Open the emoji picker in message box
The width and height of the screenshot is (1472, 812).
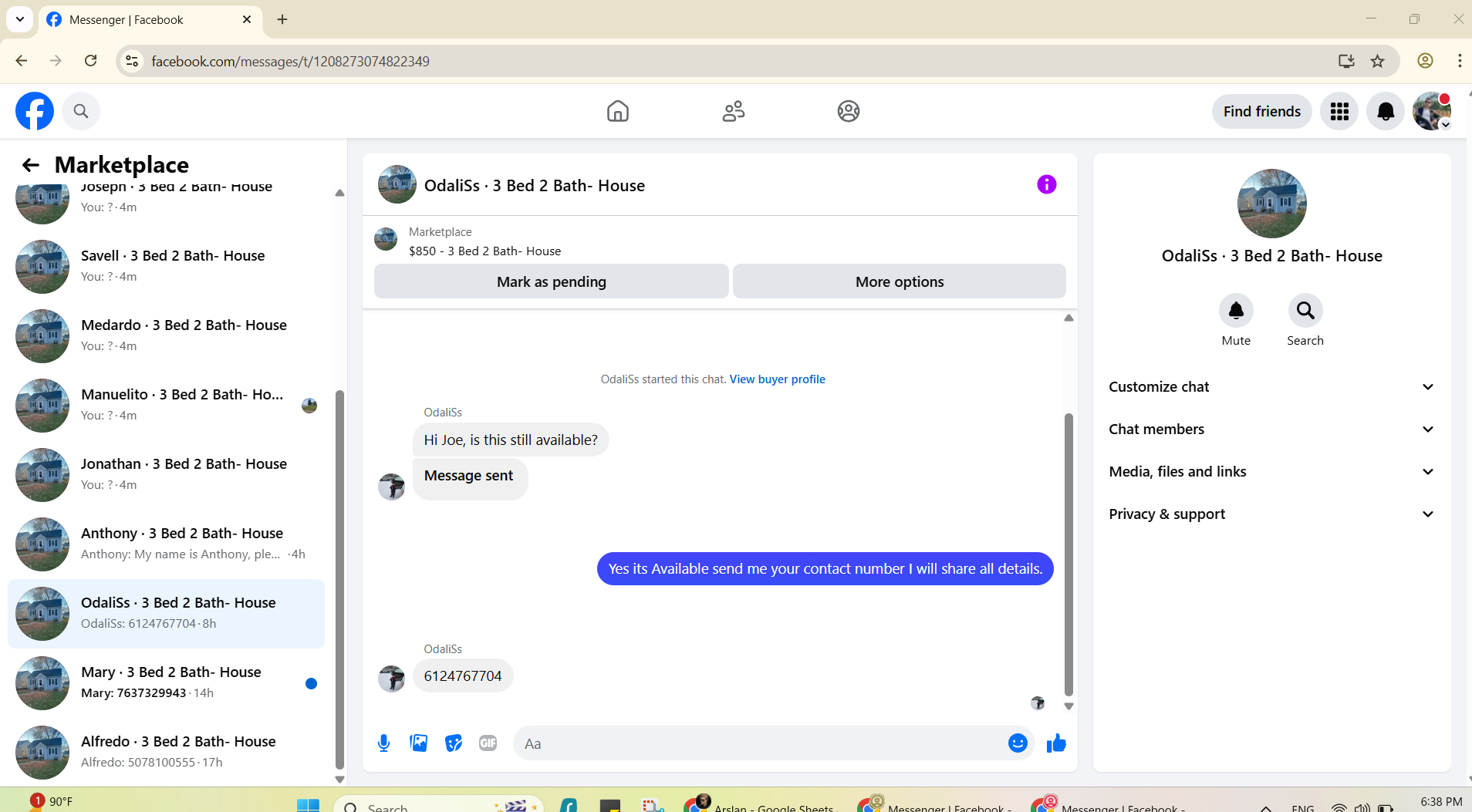point(1018,743)
